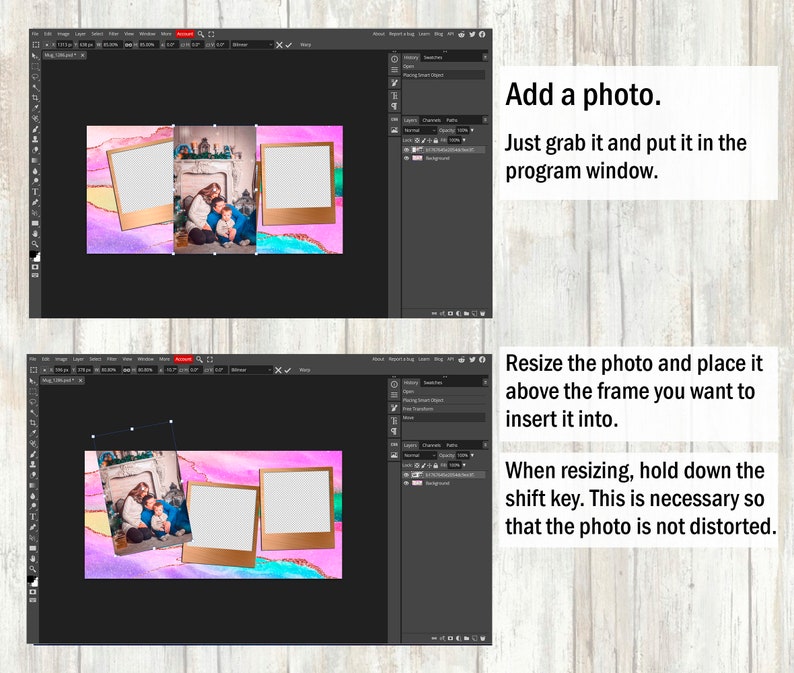Screen dimensions: 794x673
Task: Open Paragraph panel icon in top screenshot
Action: [x=394, y=106]
